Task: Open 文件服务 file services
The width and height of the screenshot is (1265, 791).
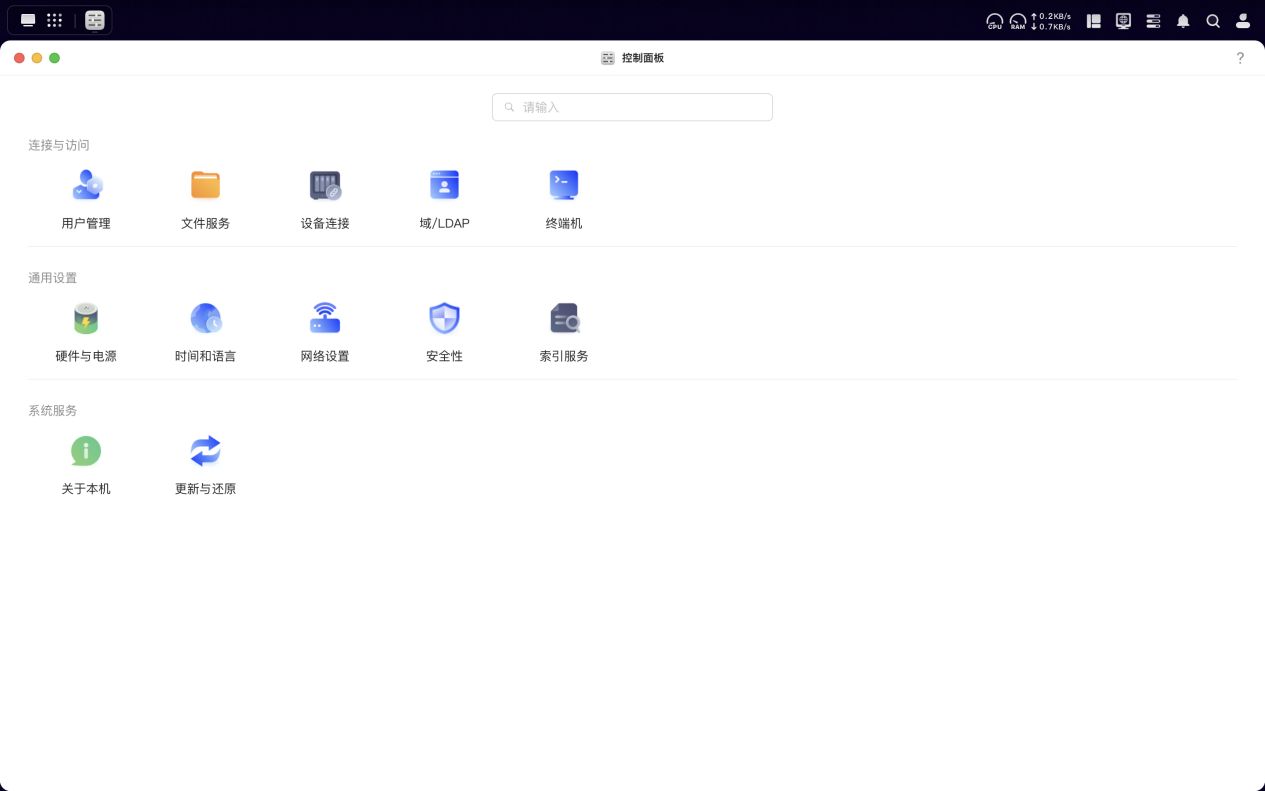Action: pyautogui.click(x=205, y=199)
